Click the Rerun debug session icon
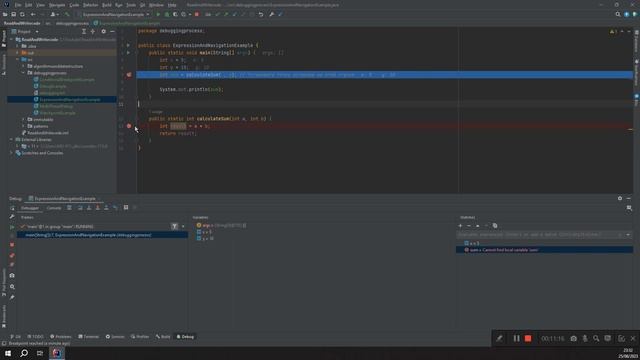 (12, 208)
